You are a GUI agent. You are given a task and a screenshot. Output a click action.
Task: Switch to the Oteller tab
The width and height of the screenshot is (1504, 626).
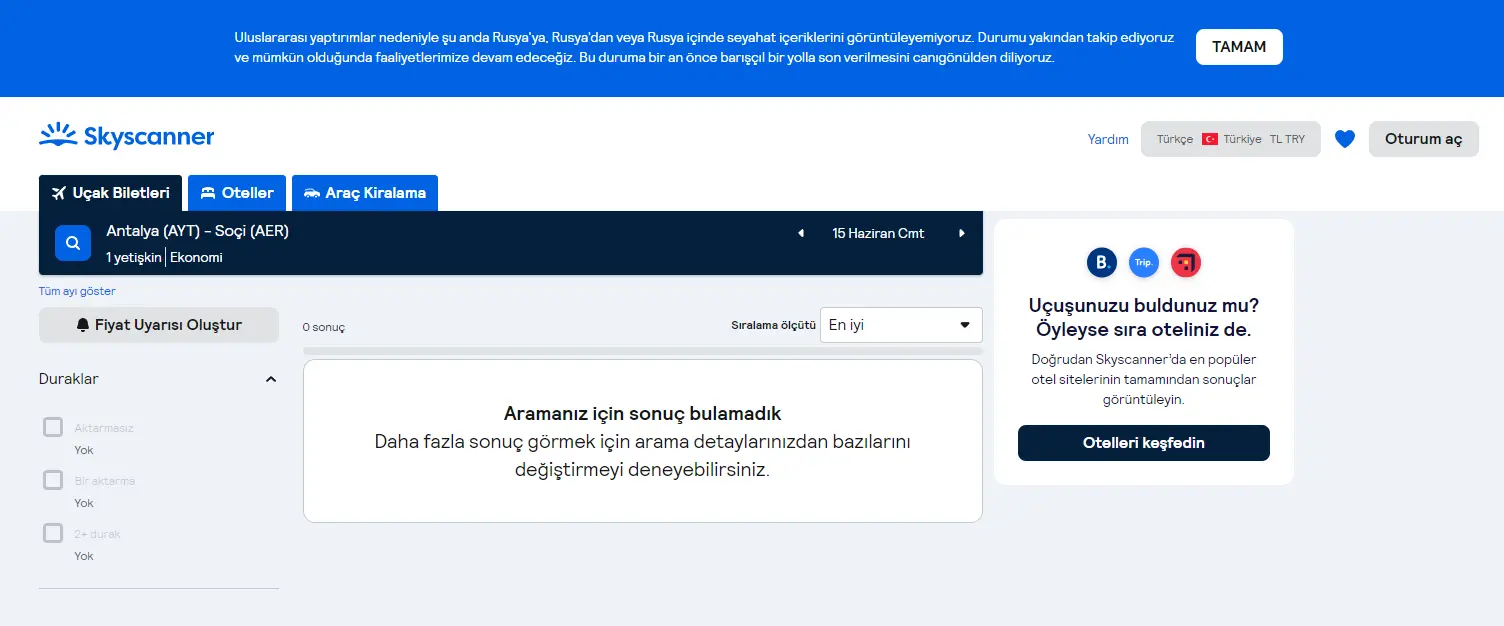(237, 193)
